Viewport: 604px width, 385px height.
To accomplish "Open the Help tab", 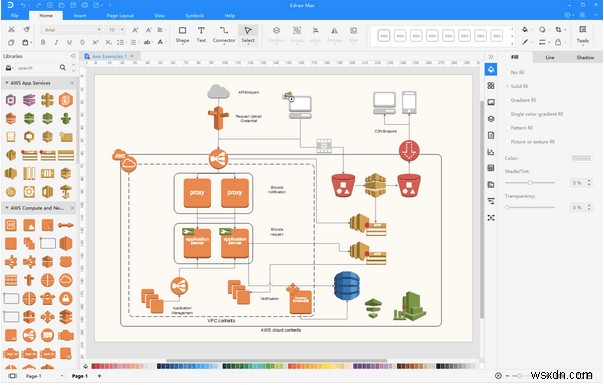I will point(230,15).
